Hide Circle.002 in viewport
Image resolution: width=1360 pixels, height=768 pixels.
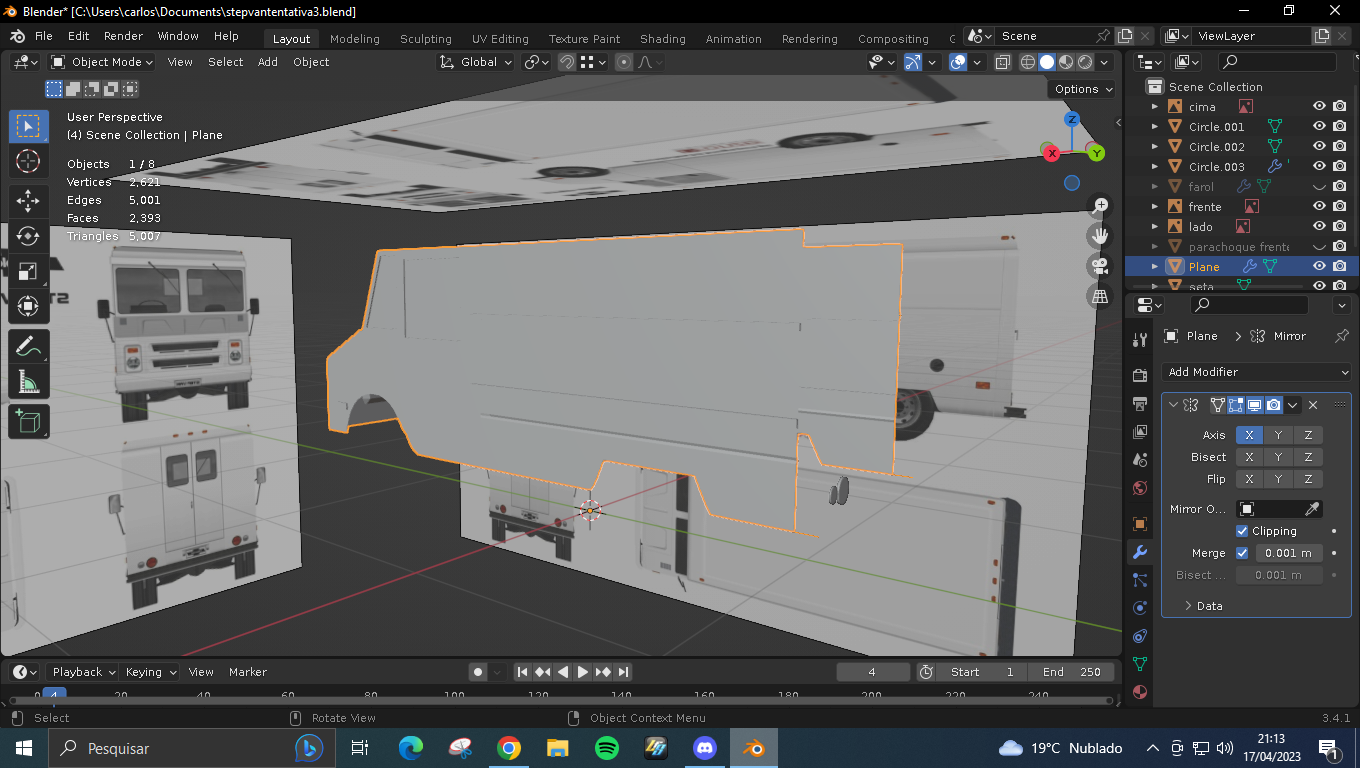coord(1319,146)
